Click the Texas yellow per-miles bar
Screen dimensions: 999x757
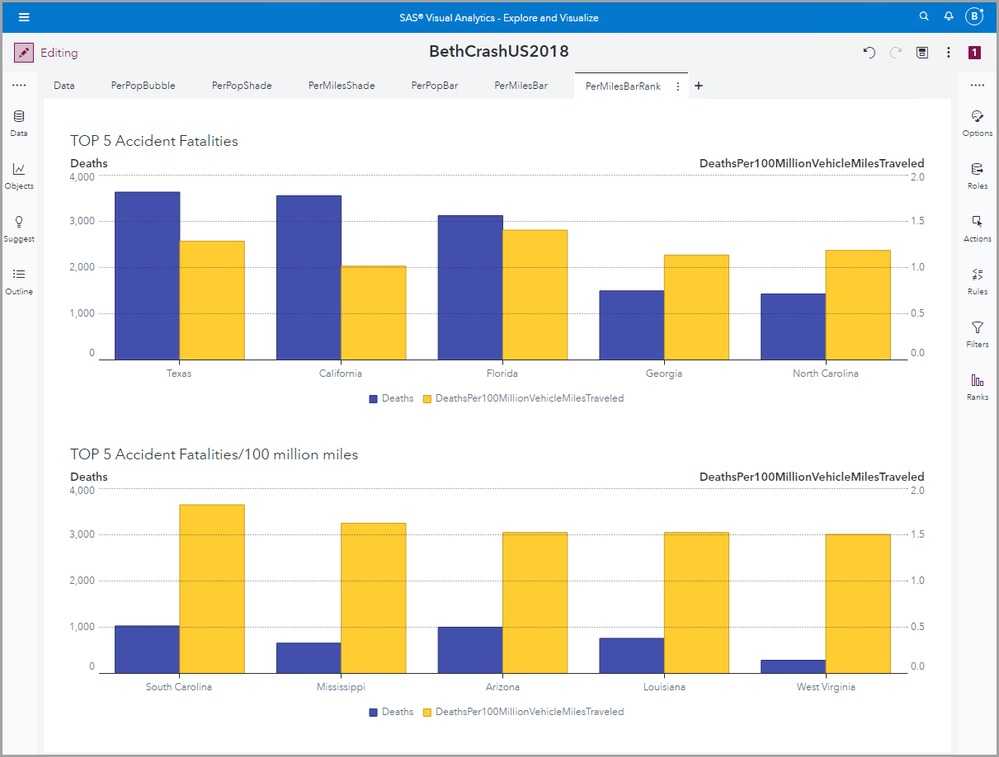coord(212,300)
